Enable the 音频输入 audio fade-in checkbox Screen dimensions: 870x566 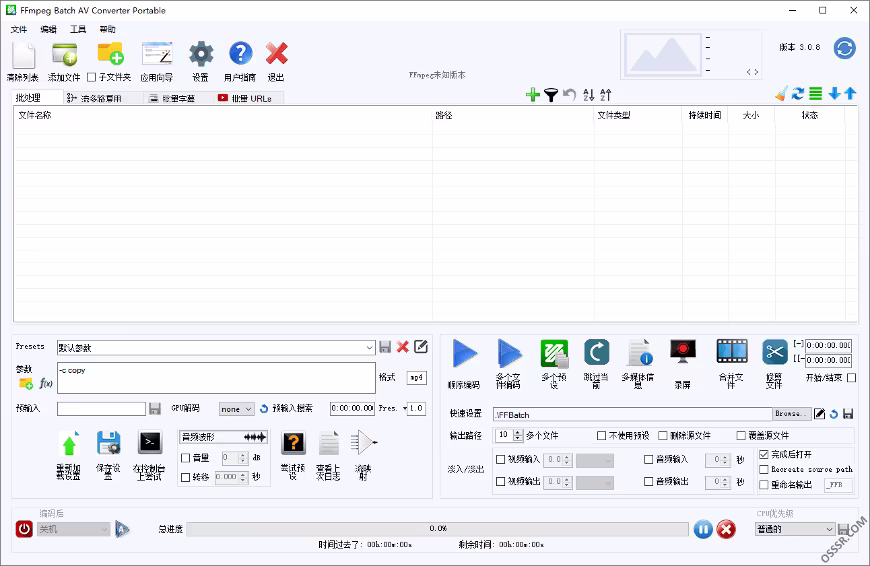coord(648,459)
